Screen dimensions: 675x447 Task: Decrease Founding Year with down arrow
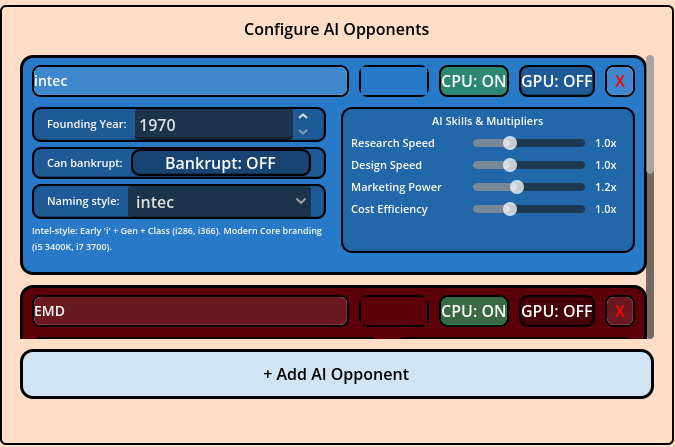coord(303,132)
